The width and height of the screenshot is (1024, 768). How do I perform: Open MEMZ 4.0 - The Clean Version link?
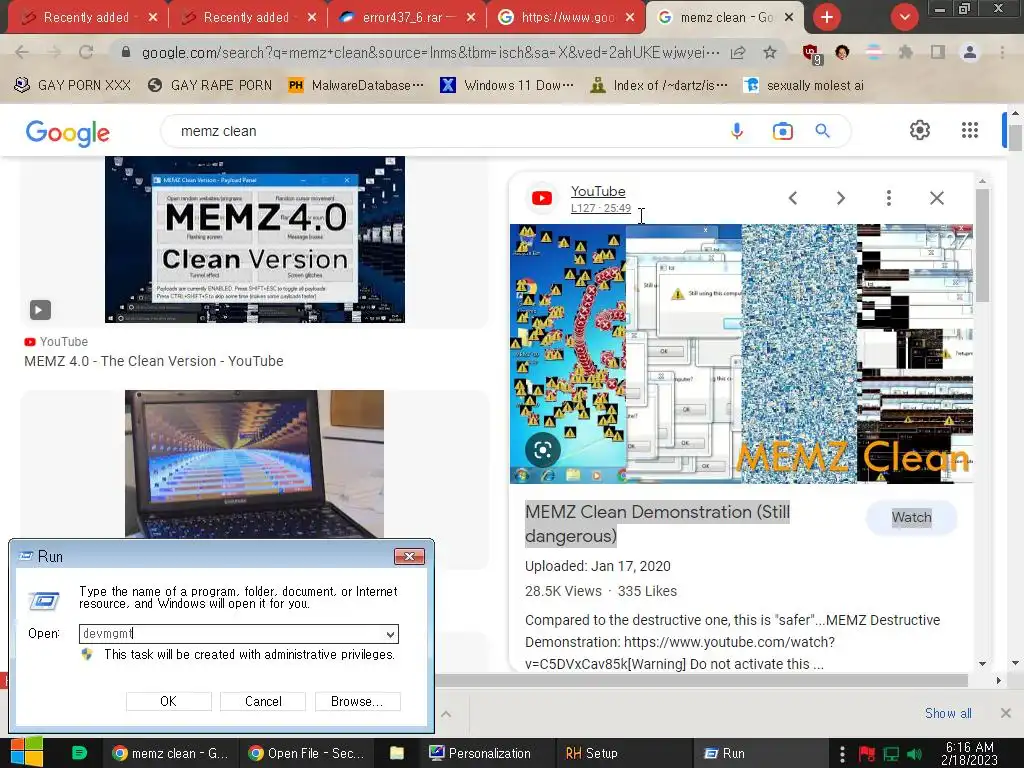click(153, 361)
